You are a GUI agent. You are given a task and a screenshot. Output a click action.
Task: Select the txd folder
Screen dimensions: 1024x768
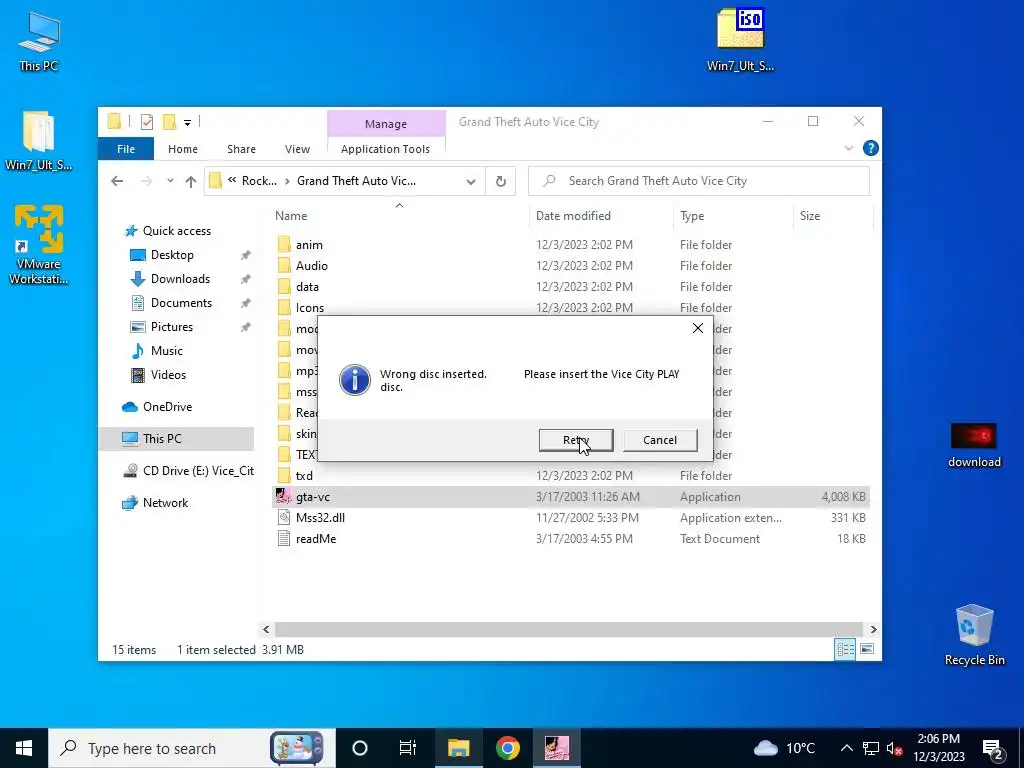click(x=304, y=476)
